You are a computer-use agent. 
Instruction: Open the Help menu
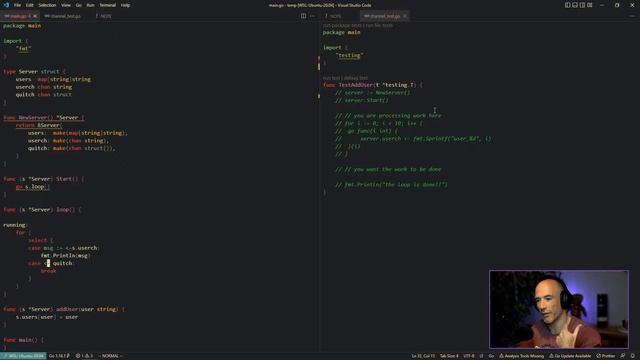[x=125, y=5]
